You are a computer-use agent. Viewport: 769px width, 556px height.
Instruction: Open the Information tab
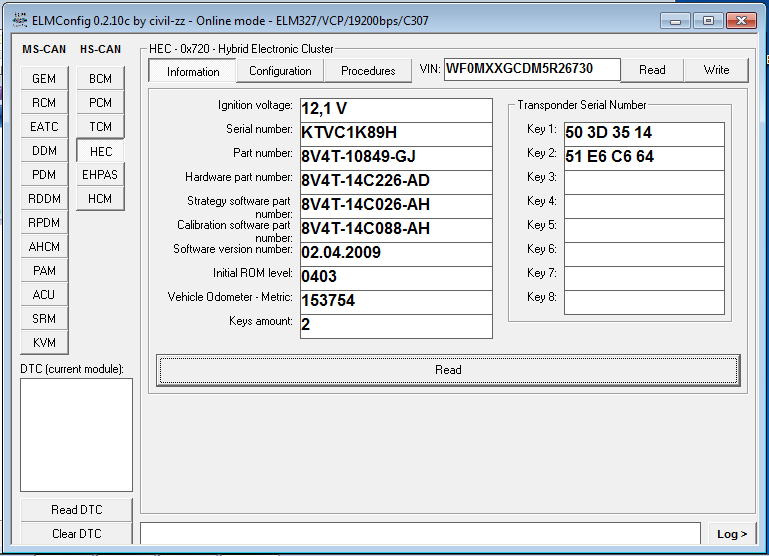[x=193, y=71]
